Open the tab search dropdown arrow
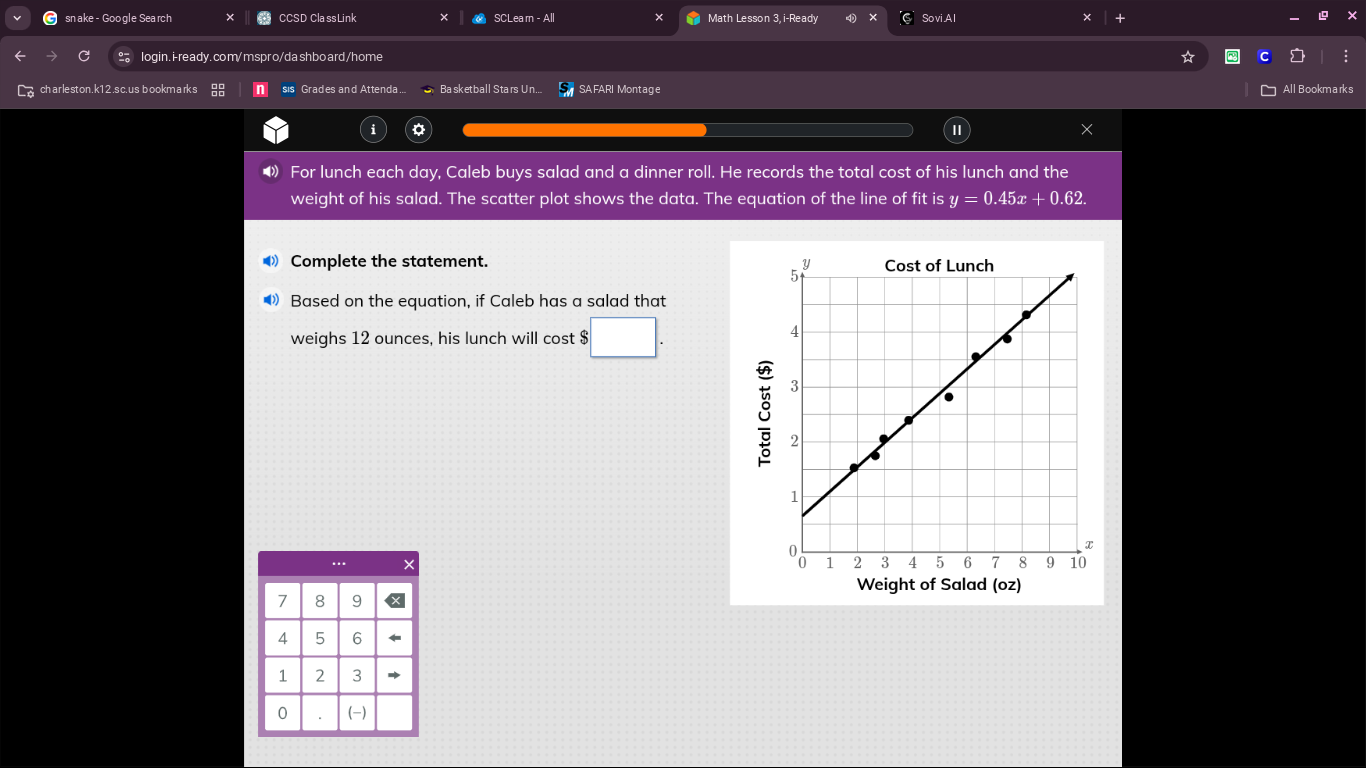The width and height of the screenshot is (1366, 768). pyautogui.click(x=17, y=18)
